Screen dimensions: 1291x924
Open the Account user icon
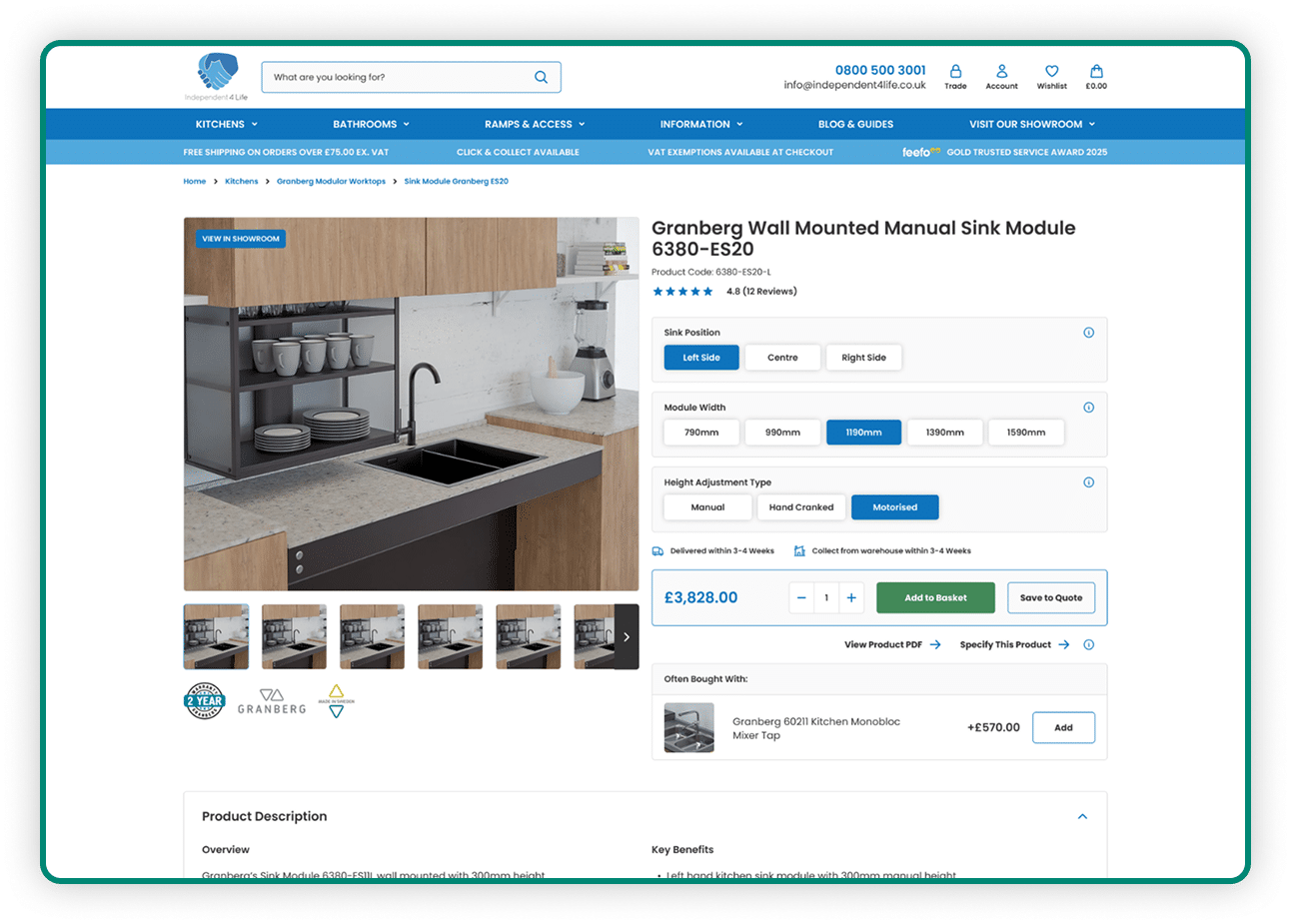click(x=1001, y=72)
